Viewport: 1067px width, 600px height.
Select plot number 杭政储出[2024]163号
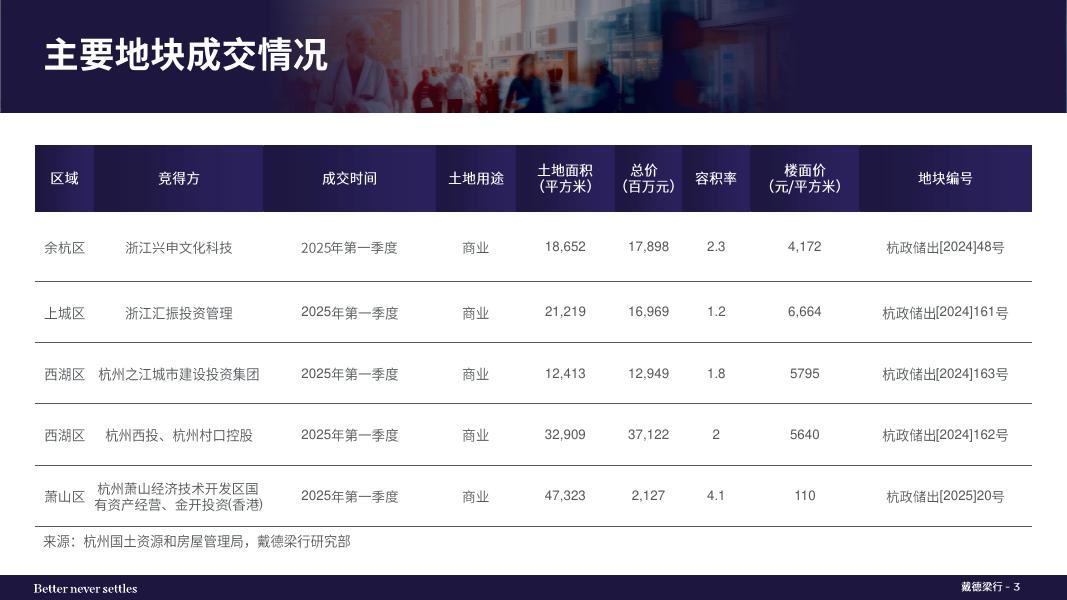(x=945, y=374)
